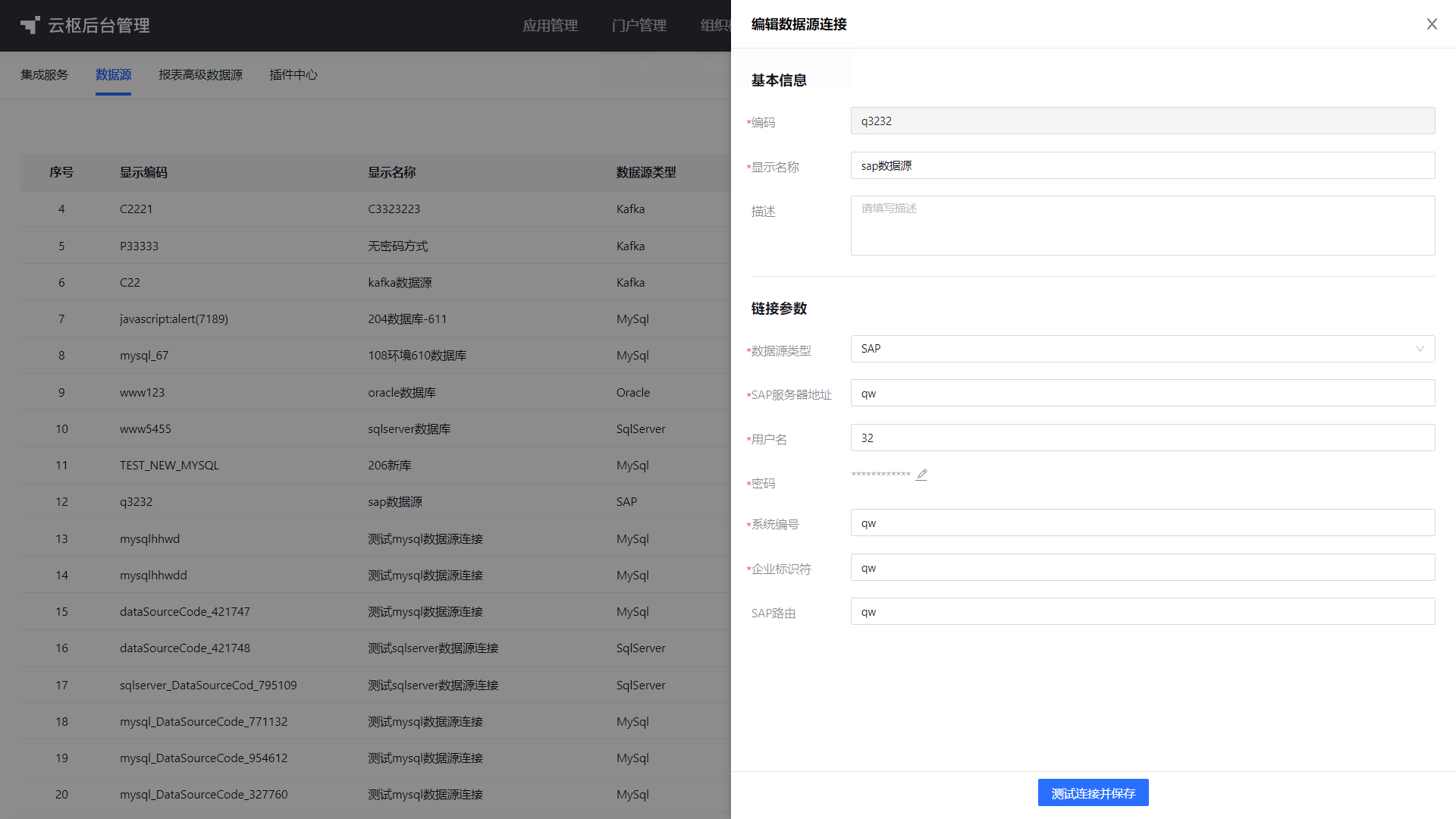Select row P33333 in the table
Viewport: 1456px width, 819px height.
tap(375, 246)
